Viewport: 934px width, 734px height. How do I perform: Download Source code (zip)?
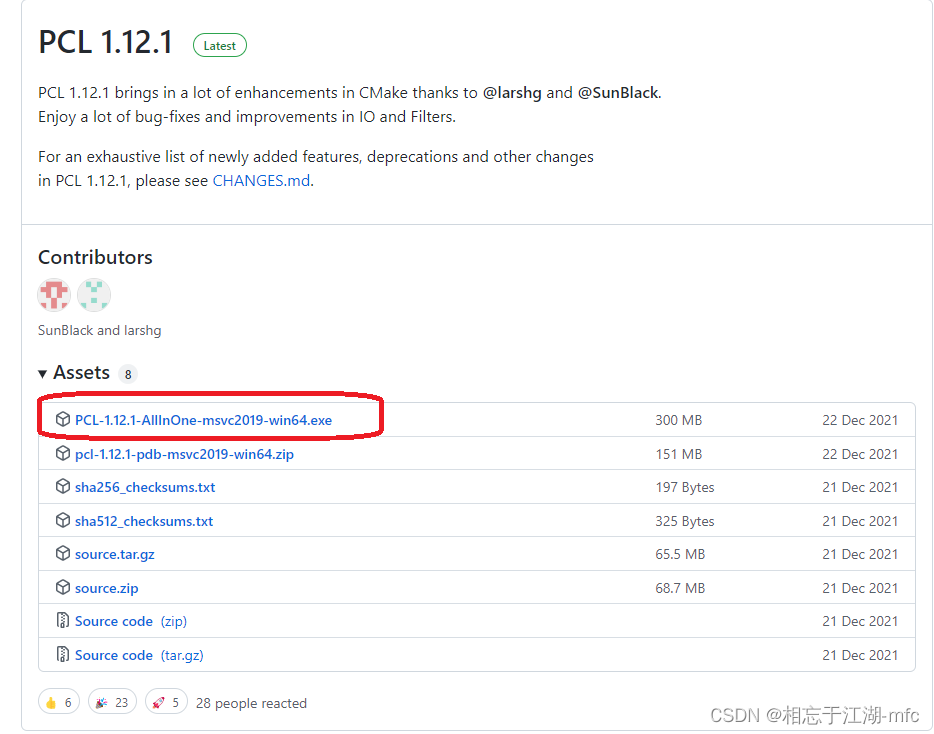(x=131, y=621)
